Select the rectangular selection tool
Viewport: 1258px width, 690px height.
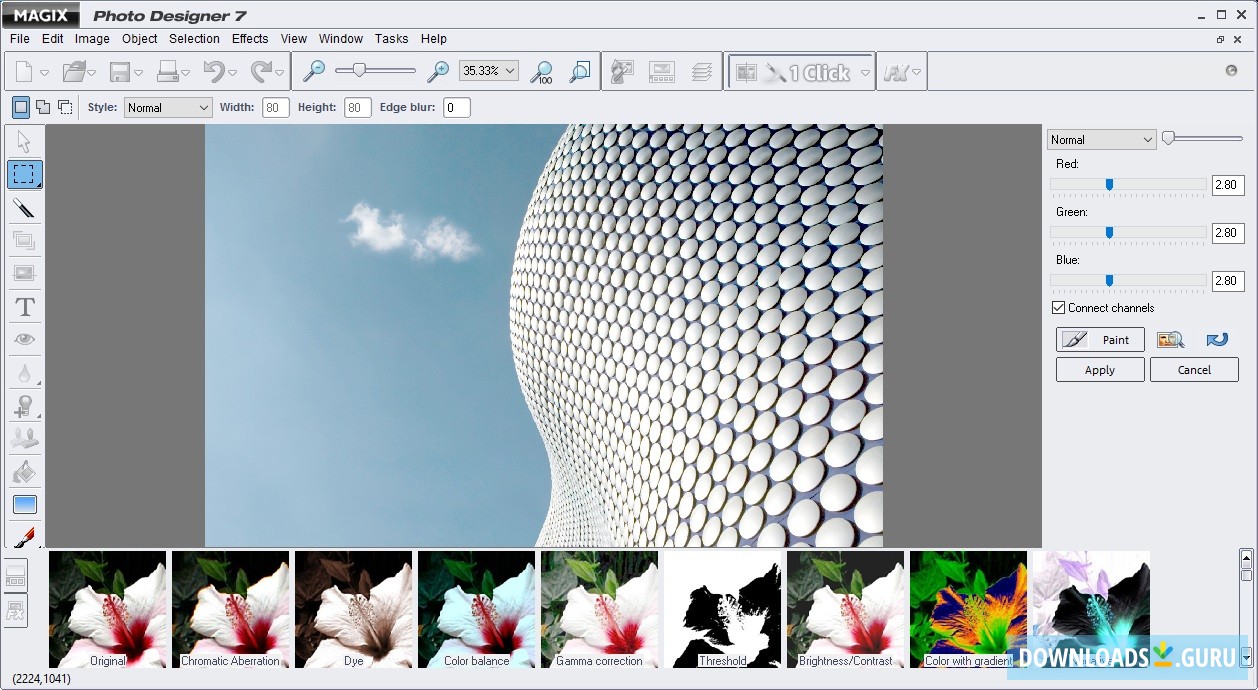pos(24,175)
